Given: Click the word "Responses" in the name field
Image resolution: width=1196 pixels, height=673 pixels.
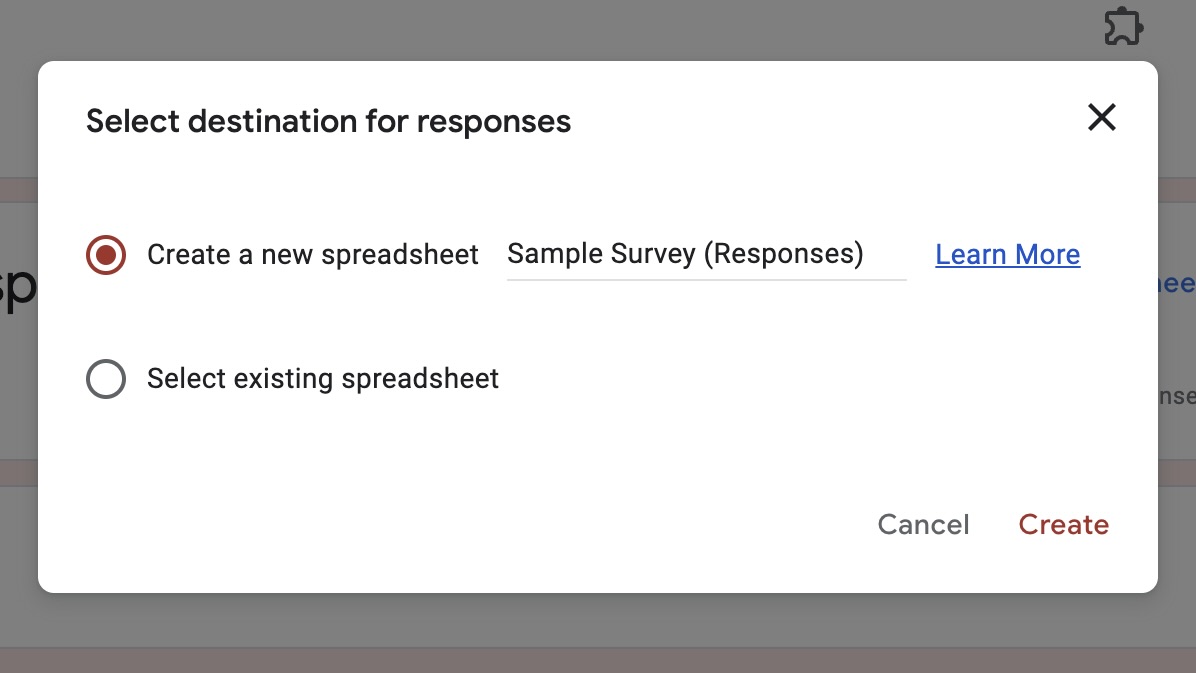Looking at the screenshot, I should (783, 254).
